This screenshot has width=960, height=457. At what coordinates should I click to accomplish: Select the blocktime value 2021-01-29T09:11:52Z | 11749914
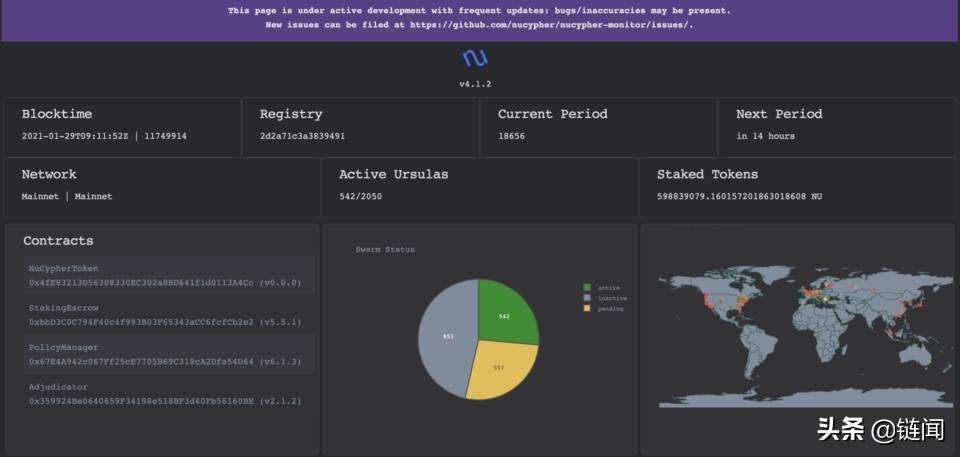coord(104,136)
